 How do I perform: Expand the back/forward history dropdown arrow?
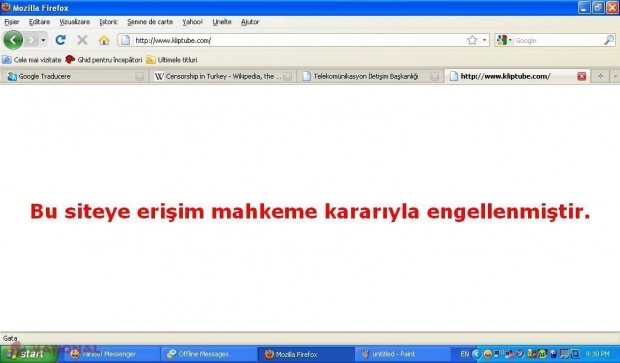(x=43, y=40)
